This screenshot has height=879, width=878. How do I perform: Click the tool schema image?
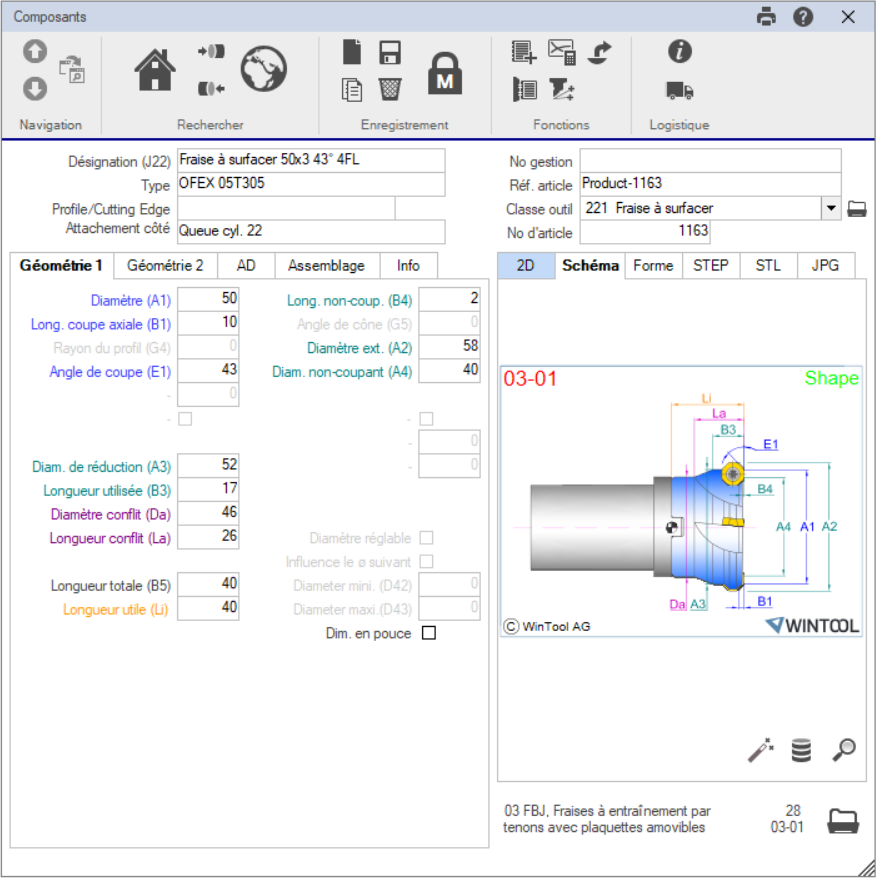[680, 502]
